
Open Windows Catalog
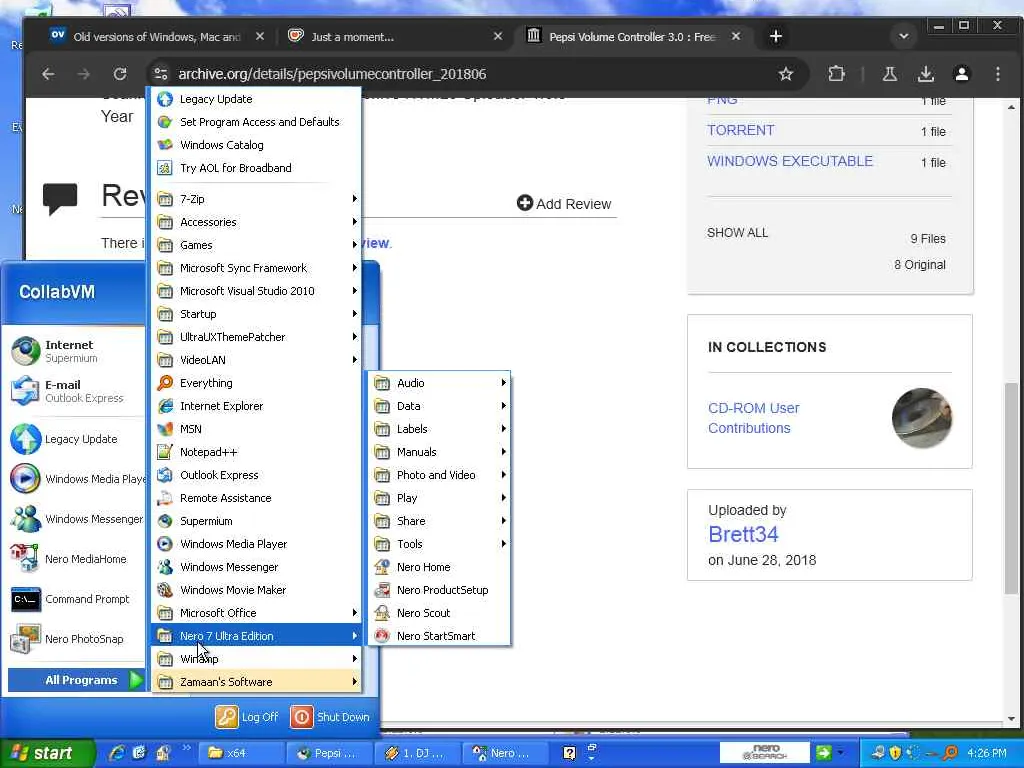(257, 144)
